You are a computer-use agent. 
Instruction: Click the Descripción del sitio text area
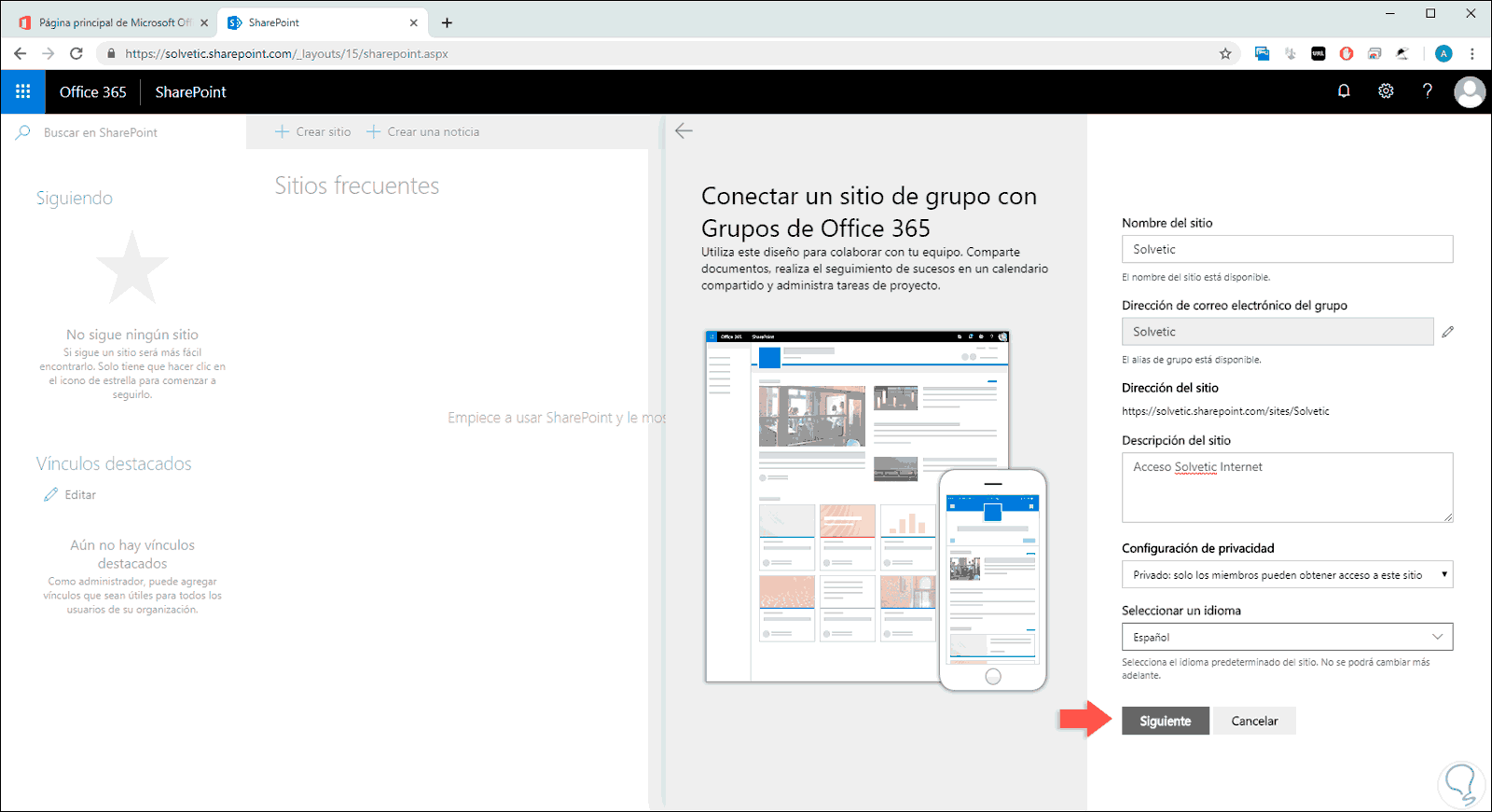1287,488
